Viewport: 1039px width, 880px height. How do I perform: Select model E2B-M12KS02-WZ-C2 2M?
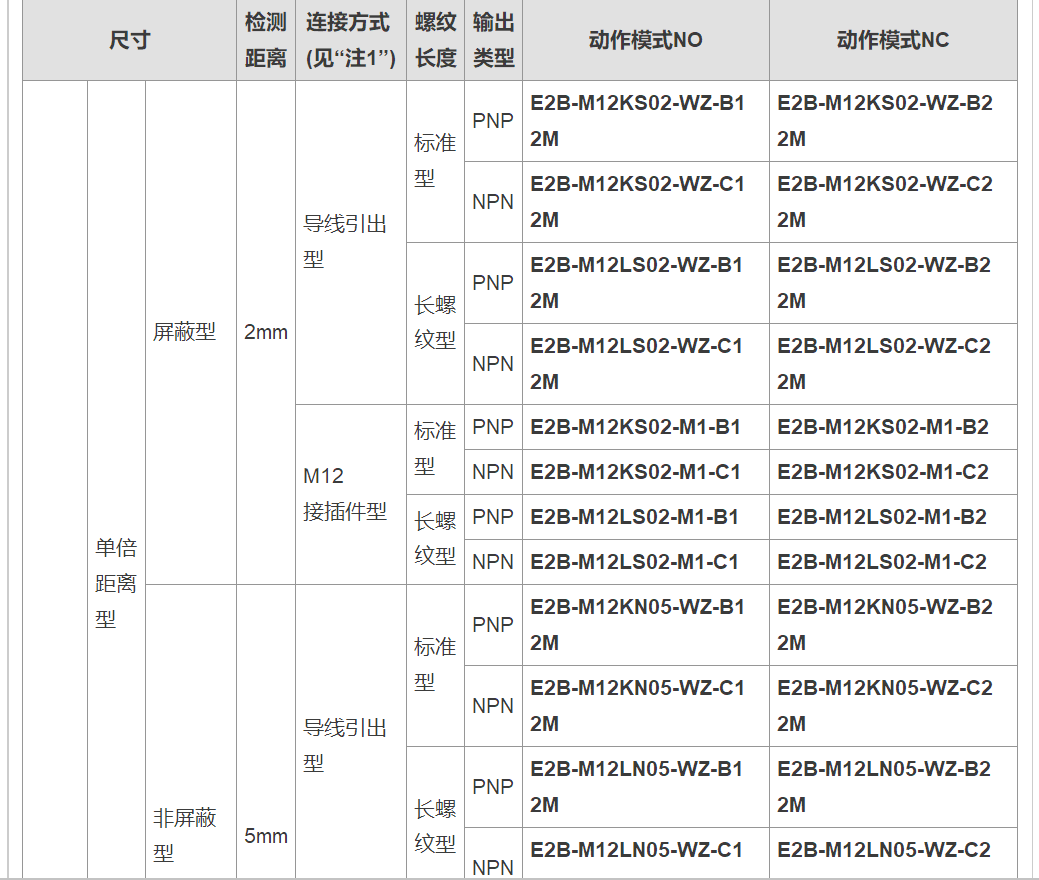pyautogui.click(x=893, y=202)
